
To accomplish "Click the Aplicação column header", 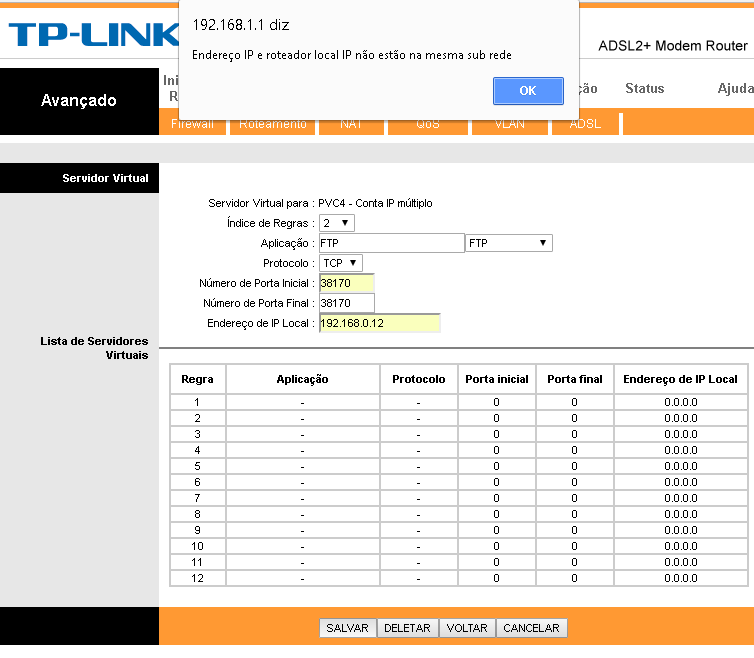I will [x=302, y=379].
